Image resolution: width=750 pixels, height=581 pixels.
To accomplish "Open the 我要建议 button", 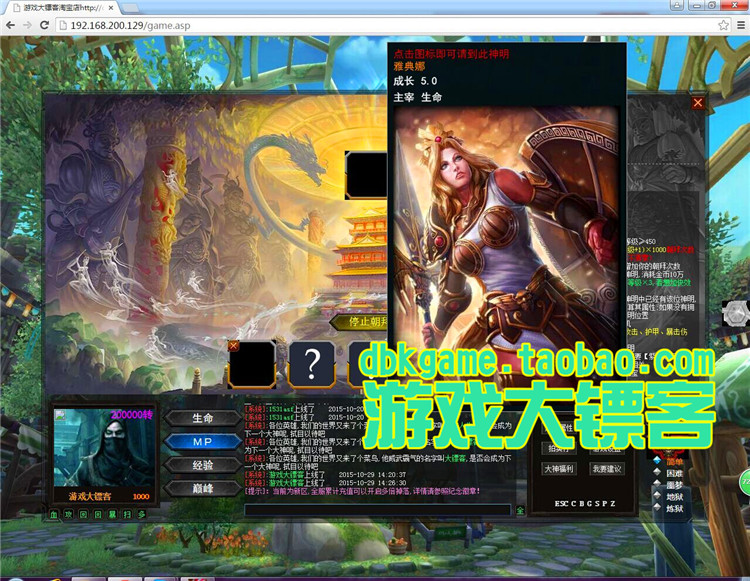I will 607,469.
